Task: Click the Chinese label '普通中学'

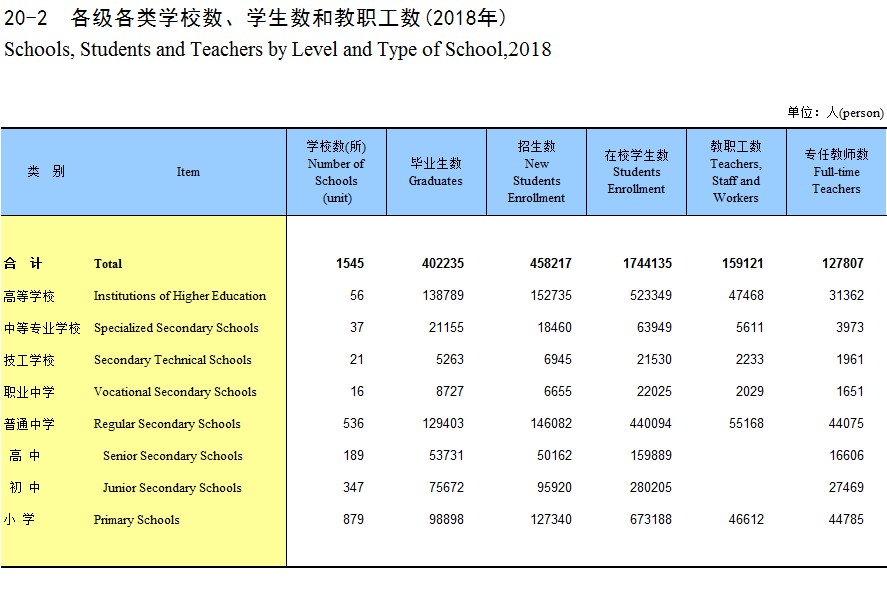Action: (29, 424)
